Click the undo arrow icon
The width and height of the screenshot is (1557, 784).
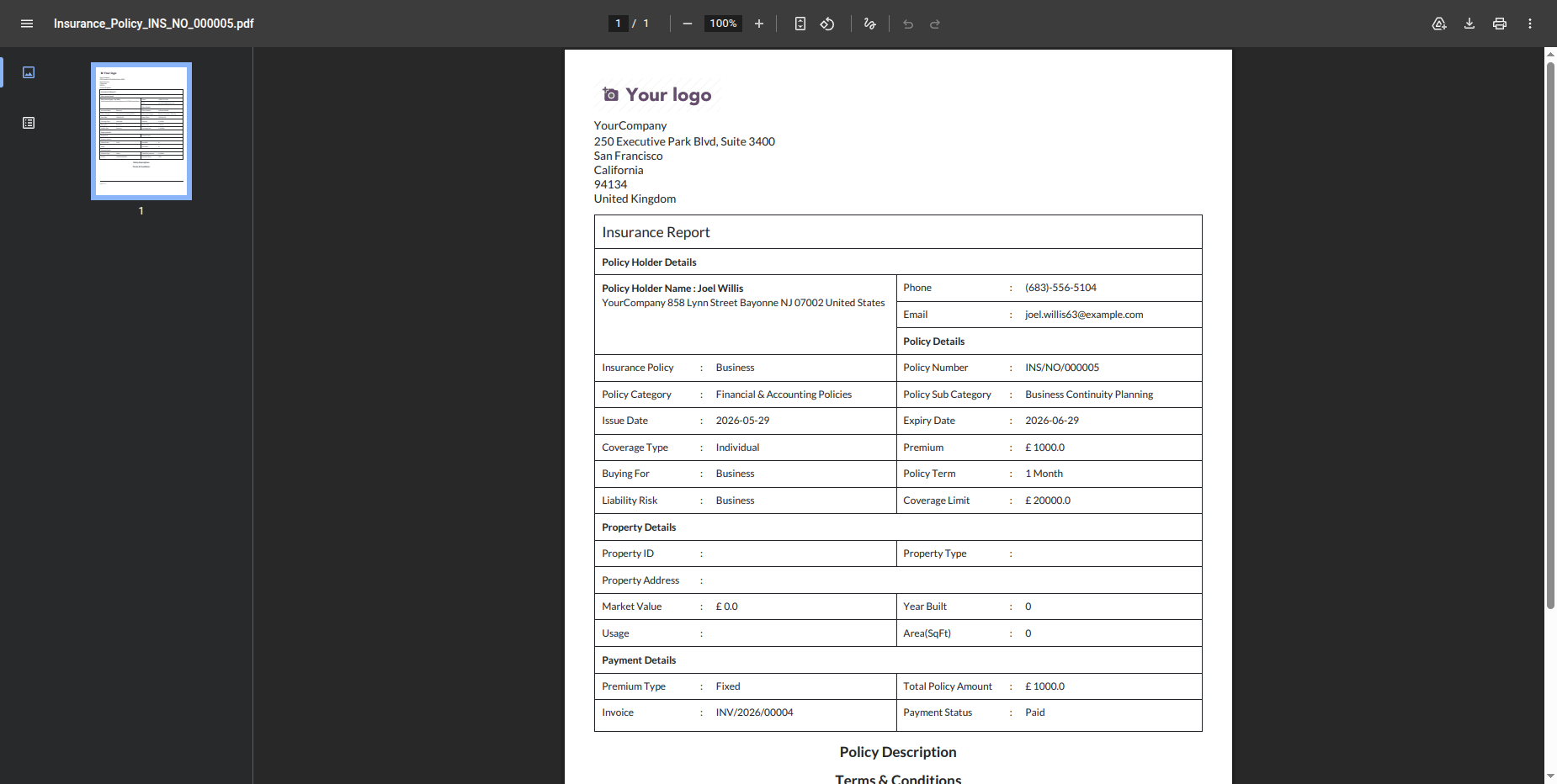click(908, 24)
